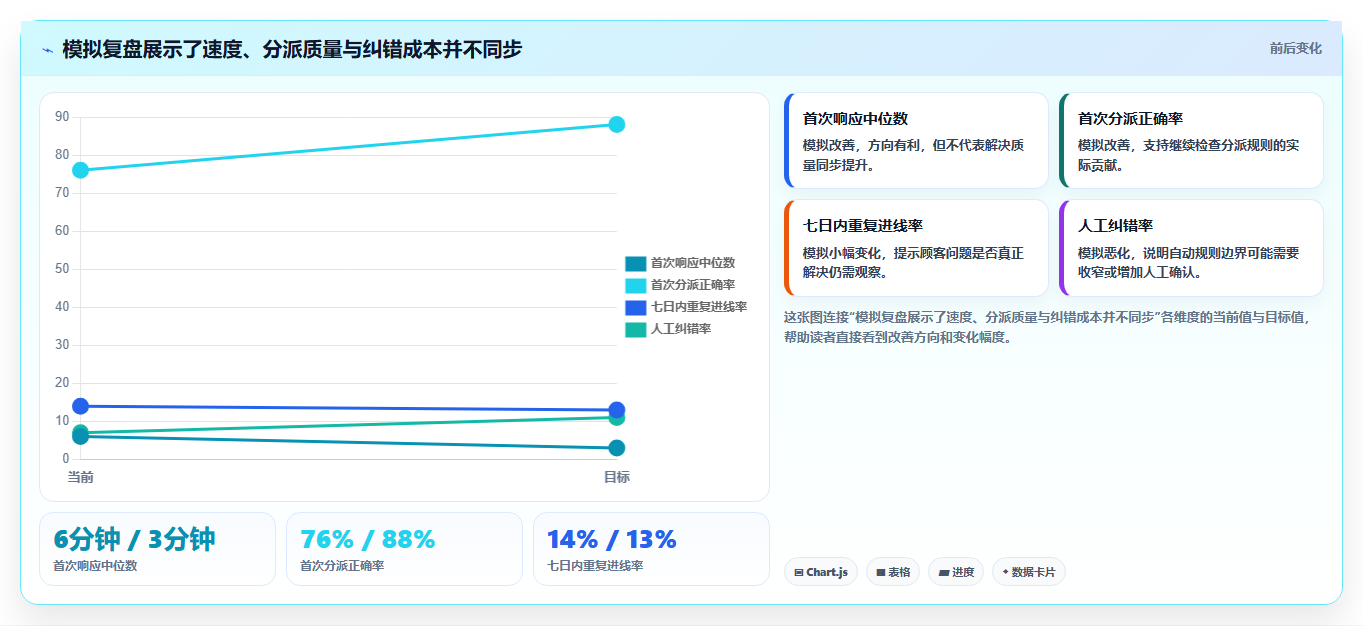This screenshot has height=626, width=1363.
Task: Click the page title 模拟复盘展示了速度
Action: [292, 49]
